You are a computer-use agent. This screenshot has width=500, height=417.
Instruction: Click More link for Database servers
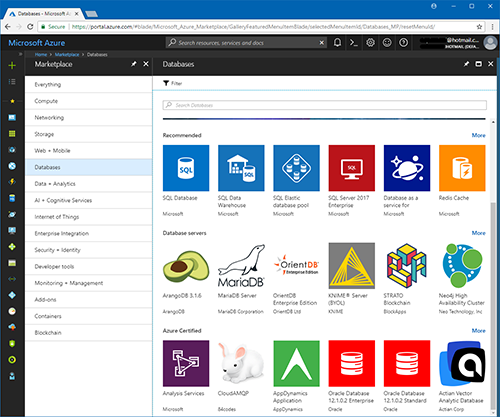coord(478,233)
